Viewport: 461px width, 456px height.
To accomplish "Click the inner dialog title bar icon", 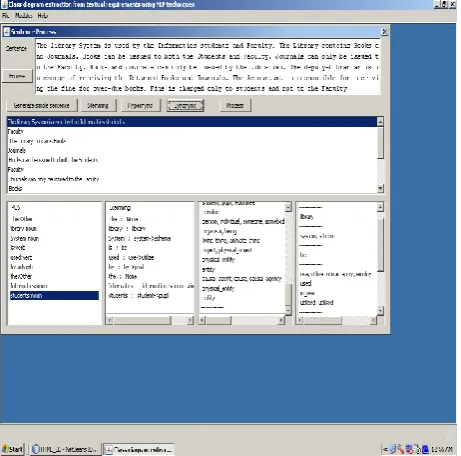I will (6, 32).
